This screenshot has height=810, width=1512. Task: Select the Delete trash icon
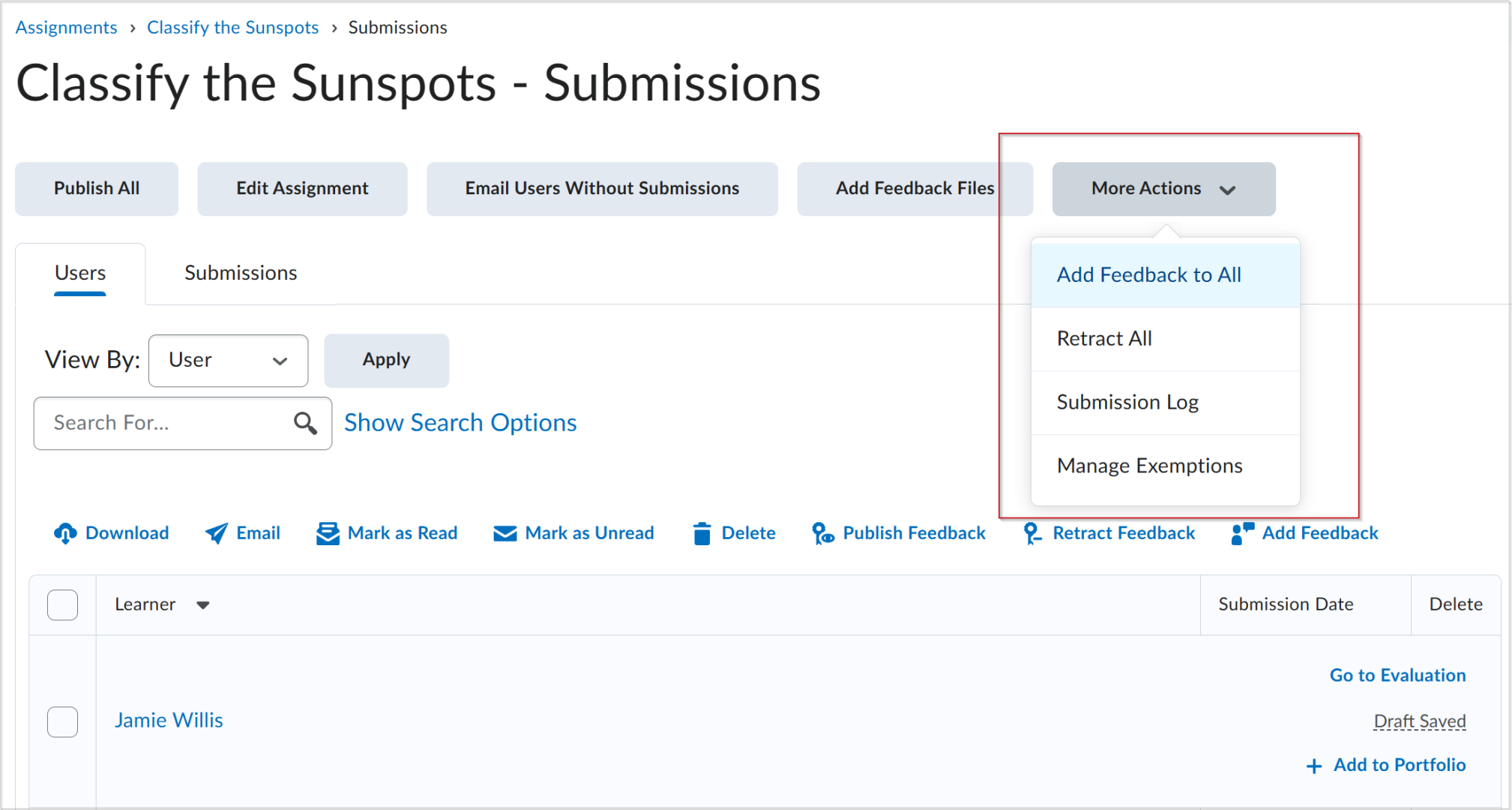click(x=702, y=533)
